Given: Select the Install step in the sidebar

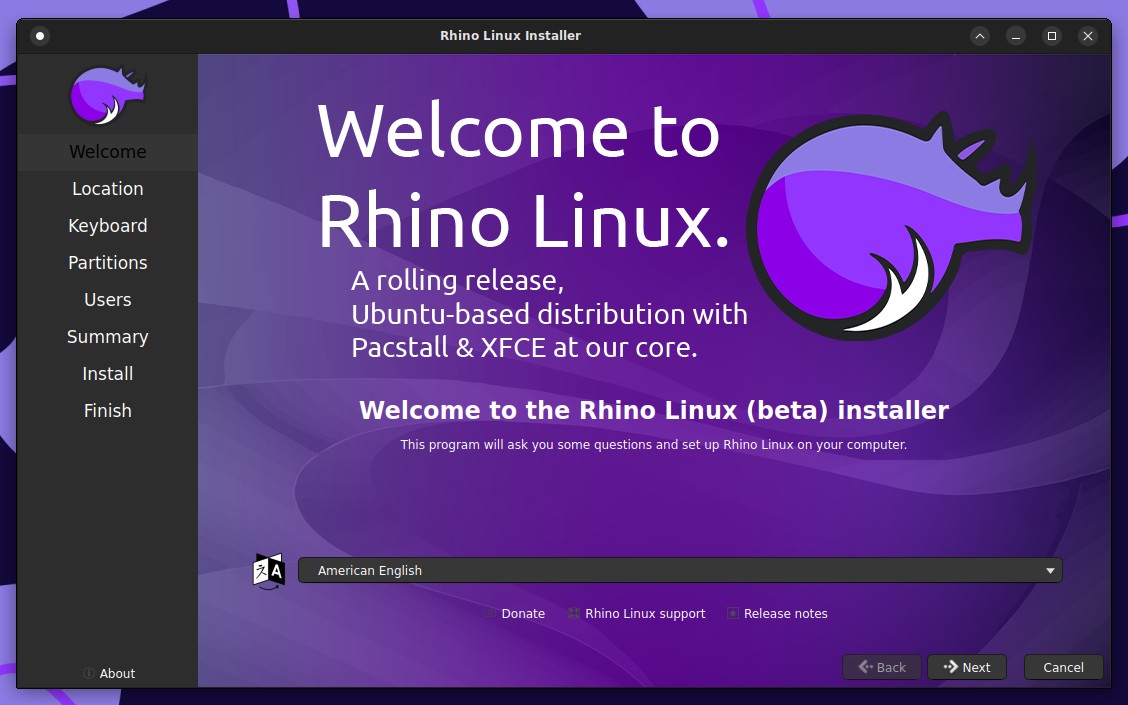Looking at the screenshot, I should tap(108, 374).
